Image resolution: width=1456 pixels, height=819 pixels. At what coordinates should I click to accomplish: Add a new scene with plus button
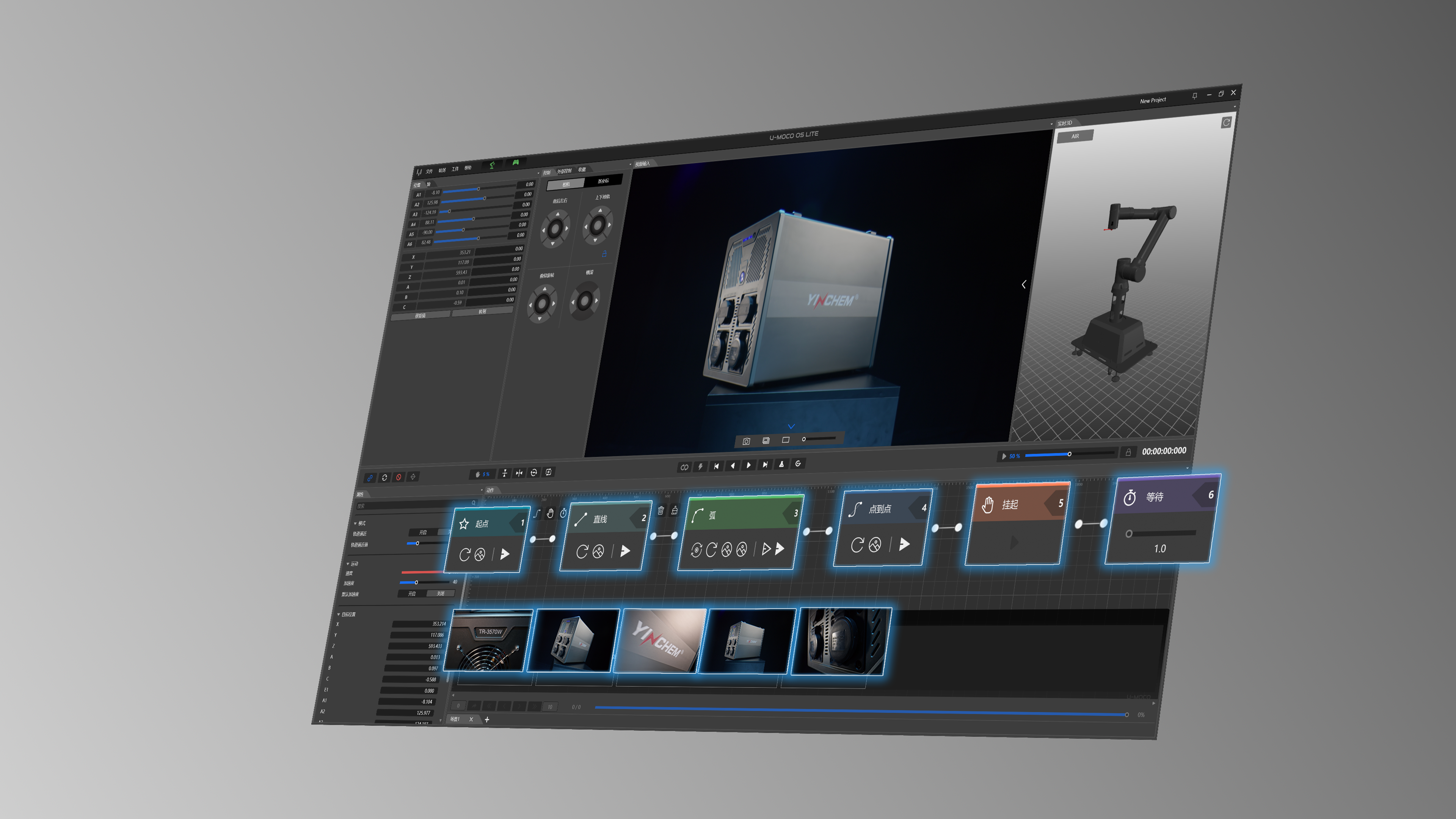(487, 720)
